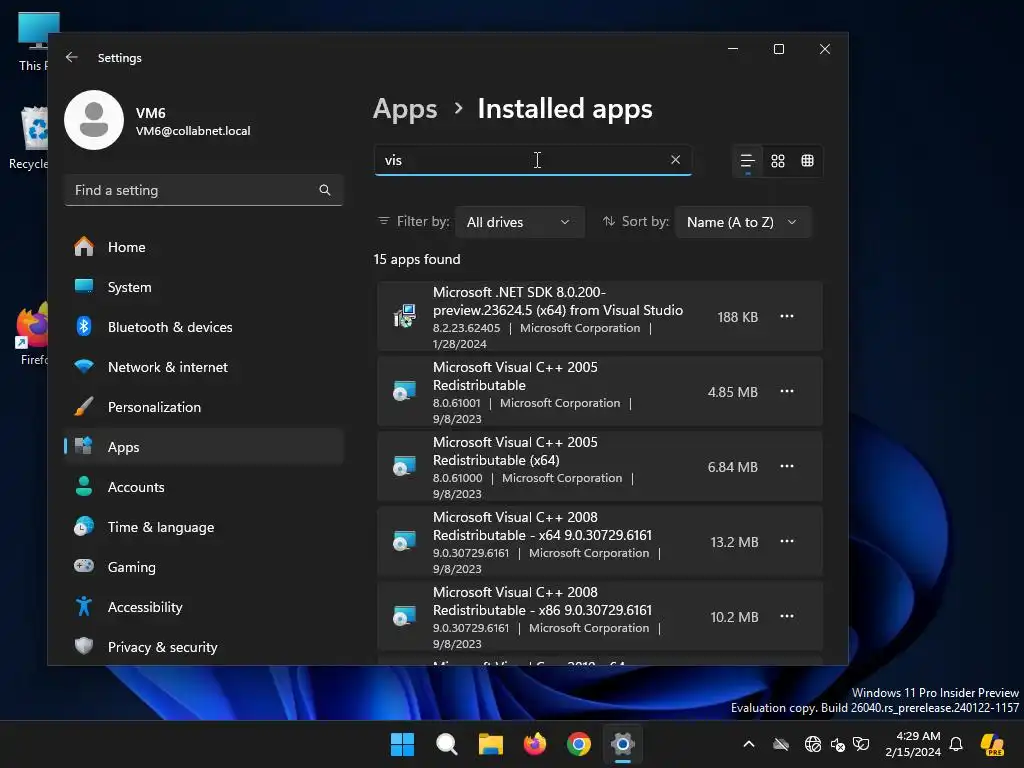Click the Network wifi icon in sidebar
Image resolution: width=1024 pixels, height=768 pixels.
point(84,367)
